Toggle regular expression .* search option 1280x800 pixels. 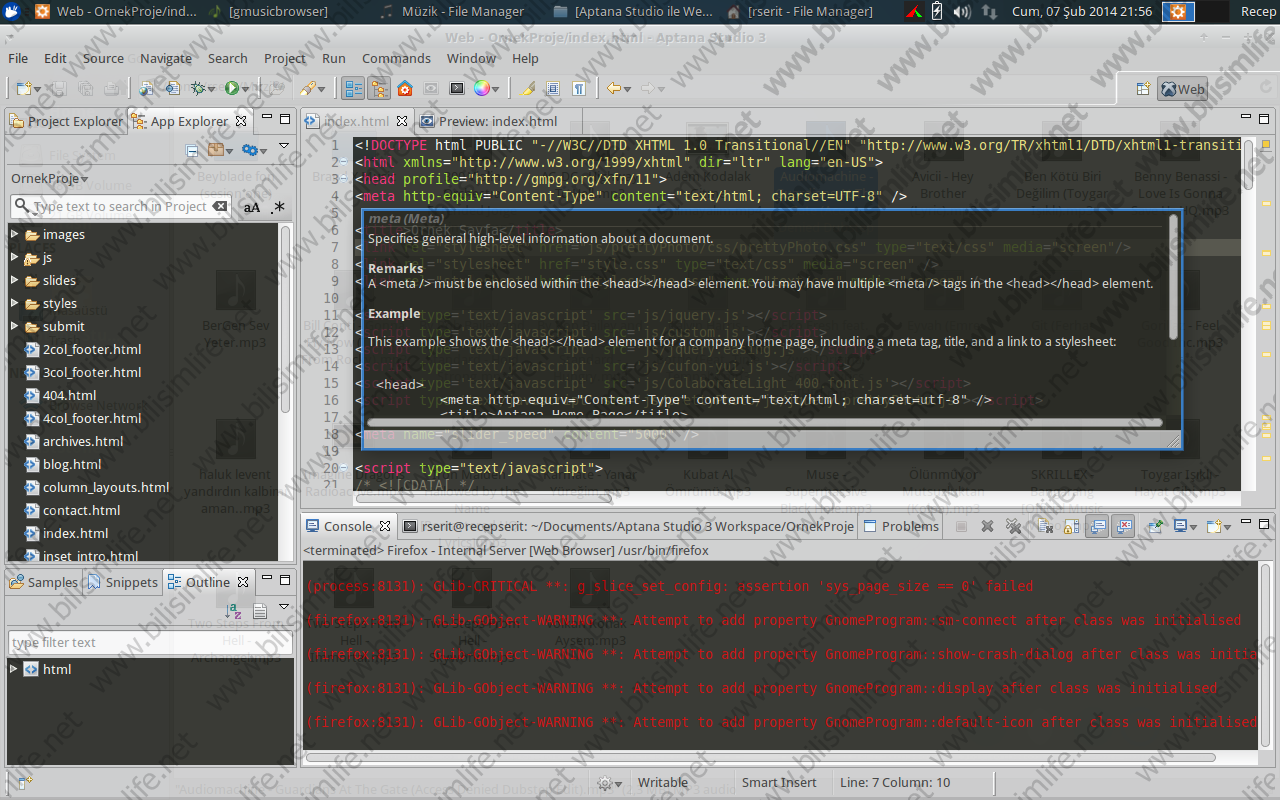[x=278, y=207]
